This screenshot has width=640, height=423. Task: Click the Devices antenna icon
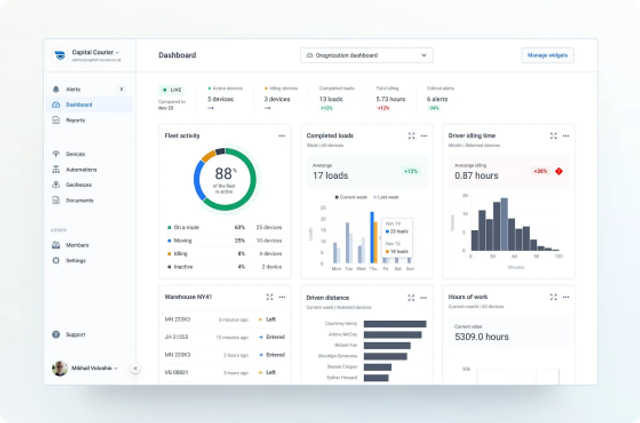56,154
